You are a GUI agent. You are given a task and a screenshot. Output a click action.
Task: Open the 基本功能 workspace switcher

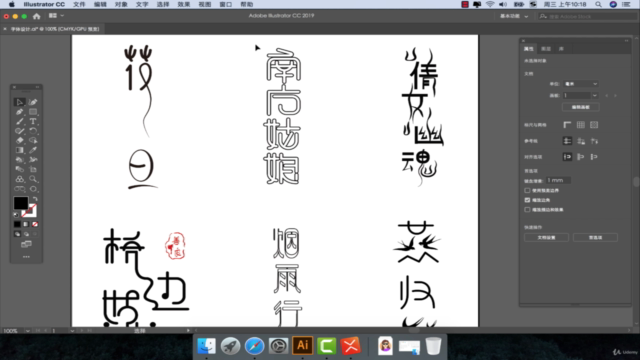click(x=514, y=16)
